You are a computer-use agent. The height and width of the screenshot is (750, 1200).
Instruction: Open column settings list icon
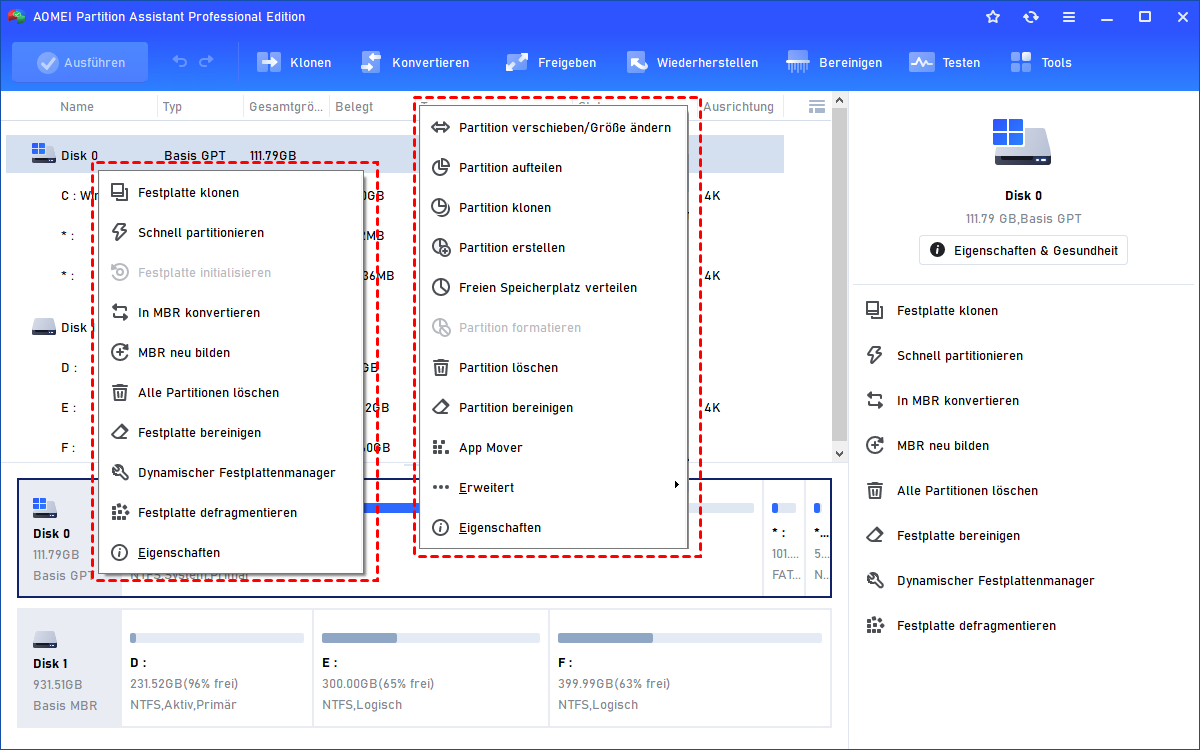point(817,106)
